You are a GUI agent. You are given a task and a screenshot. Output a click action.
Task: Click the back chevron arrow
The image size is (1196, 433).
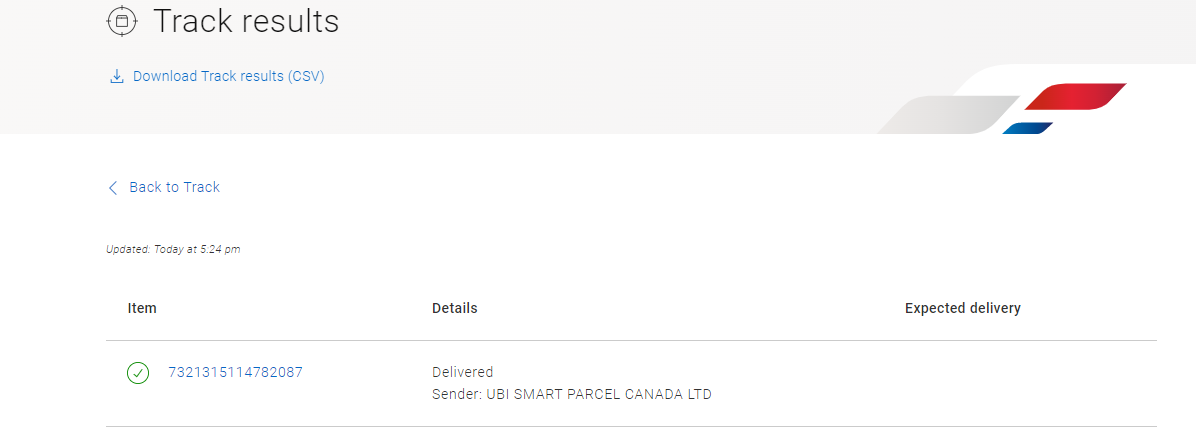click(113, 188)
